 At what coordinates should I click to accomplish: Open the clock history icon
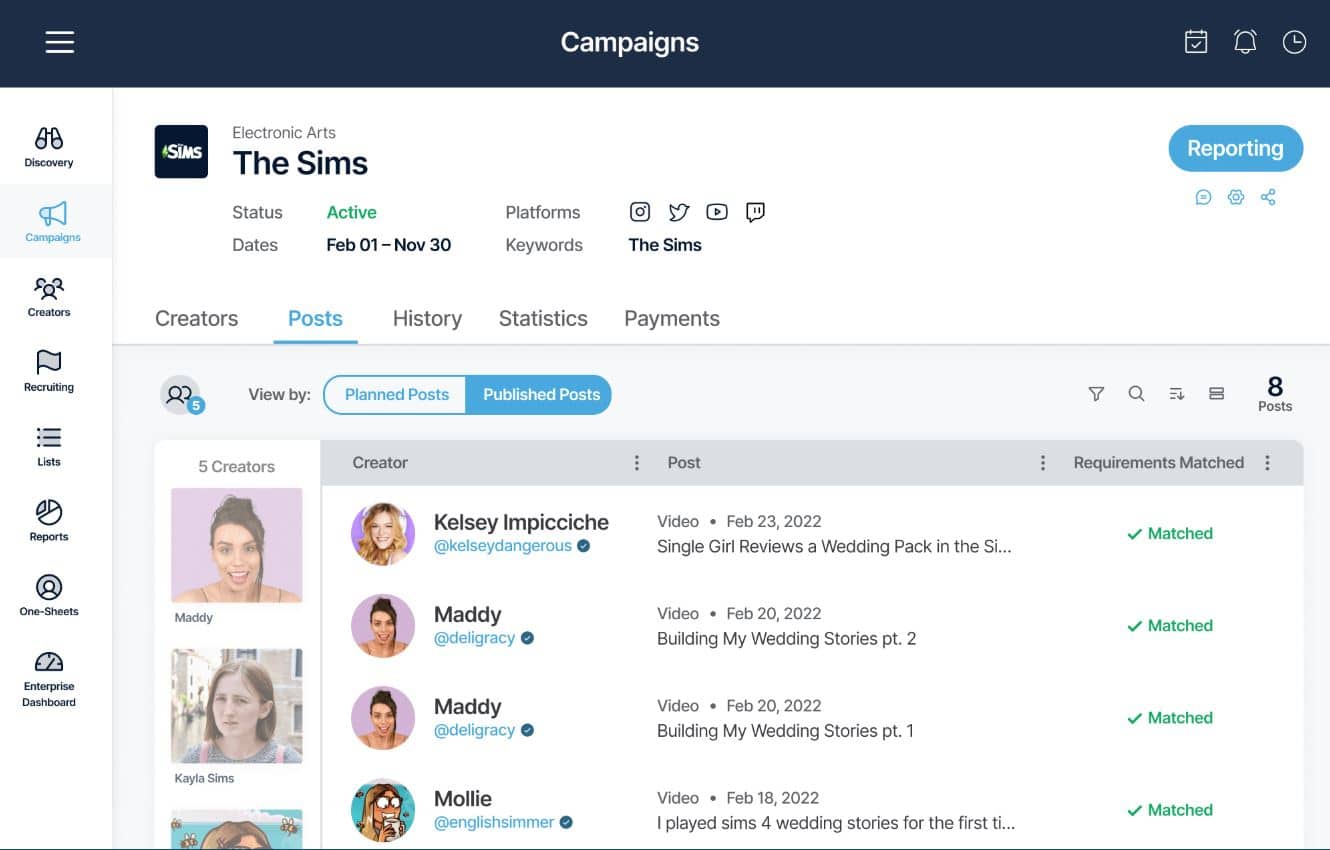[x=1294, y=42]
